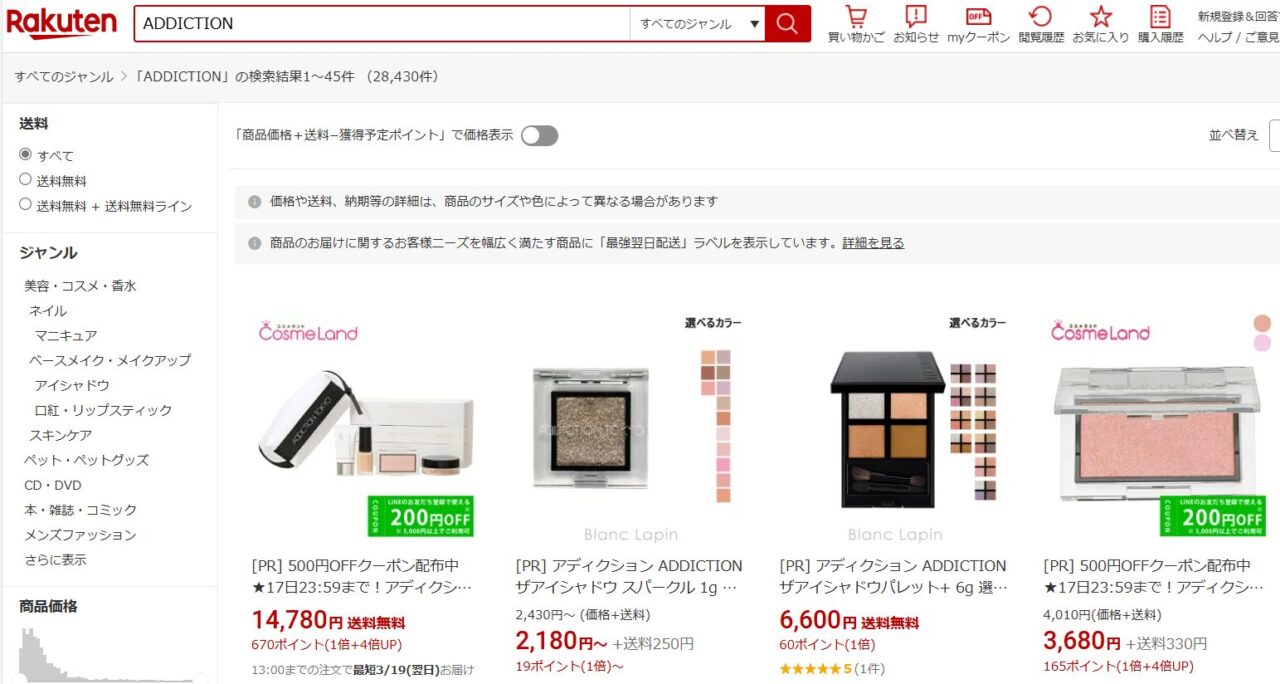Open browsing history (閲覧履歴) icon
This screenshot has height=684, width=1280.
click(1041, 25)
